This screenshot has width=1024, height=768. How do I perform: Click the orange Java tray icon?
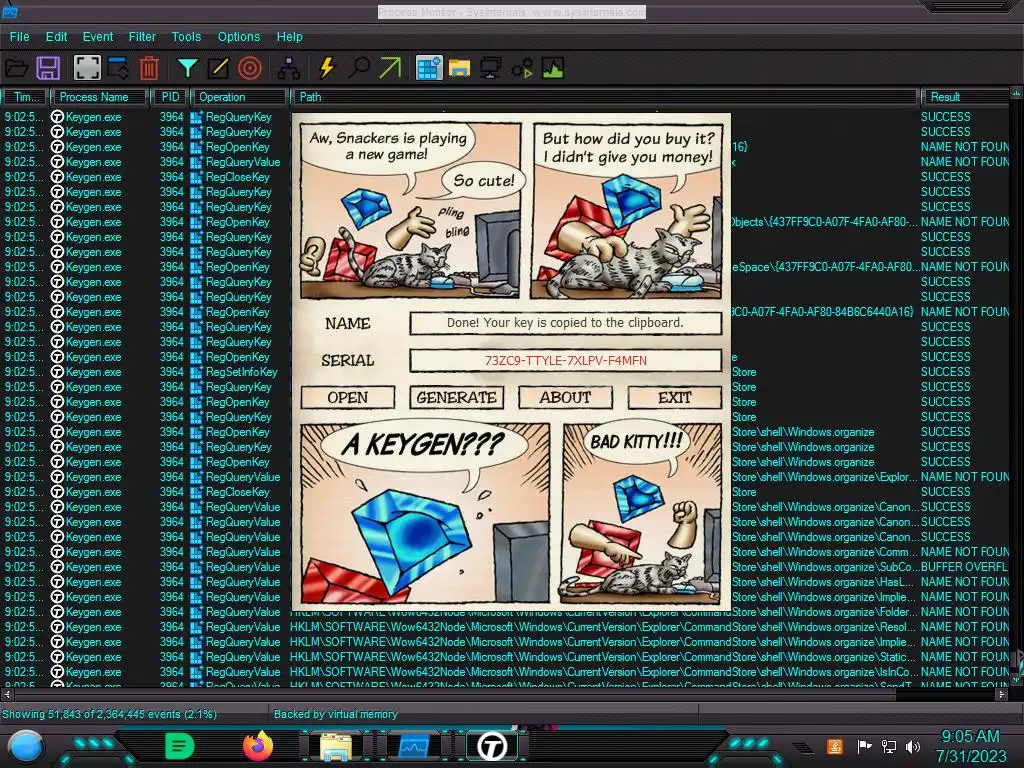tap(835, 746)
